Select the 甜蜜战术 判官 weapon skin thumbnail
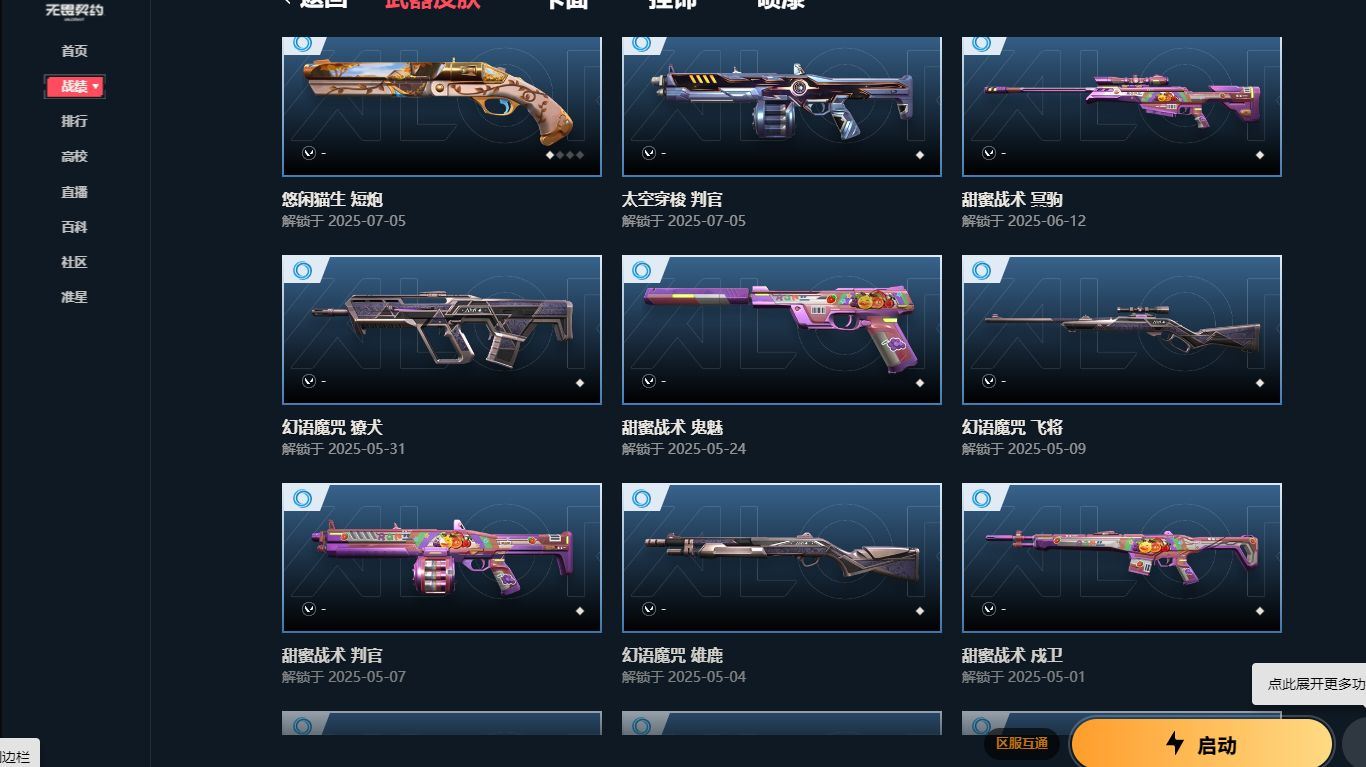 [442, 558]
